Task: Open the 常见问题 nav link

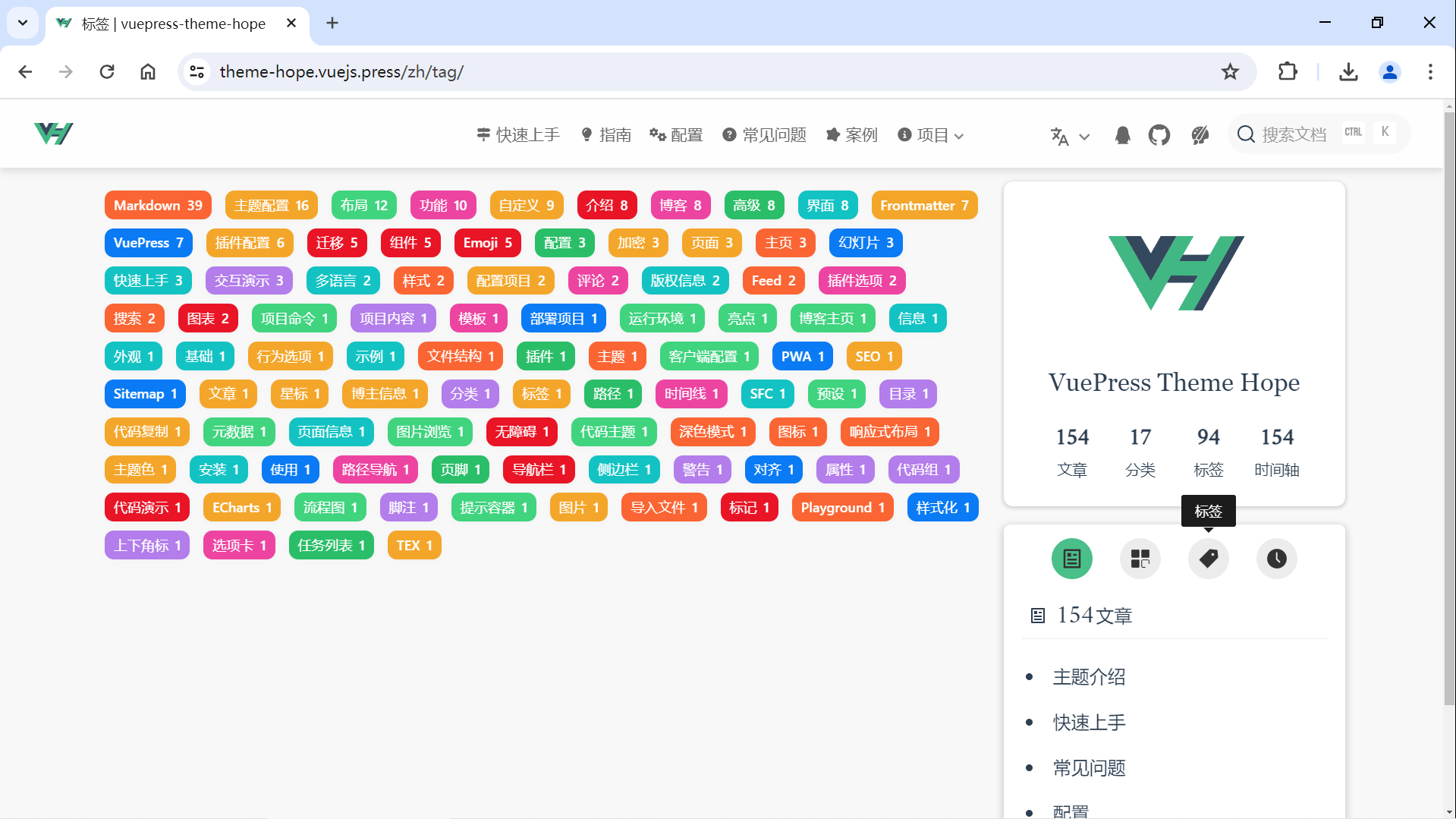Action: point(764,135)
